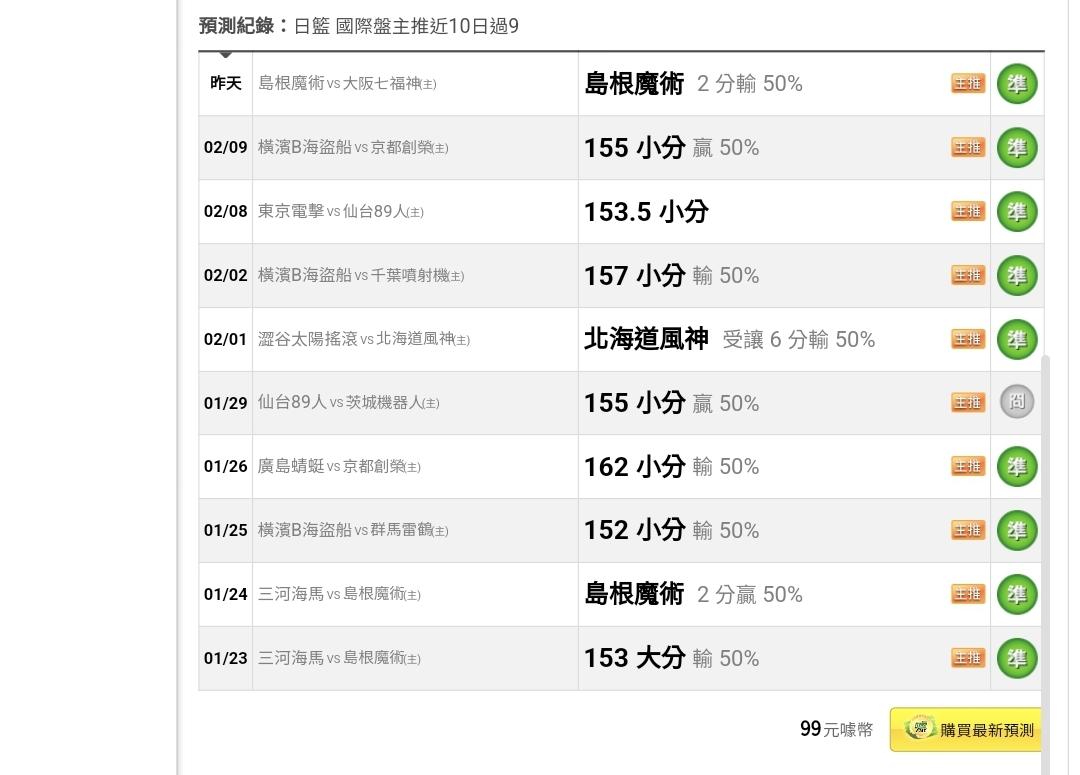Open 廣島蜻蜓 vs 京都創榮 matchup
1080x775 pixels.
(339, 466)
